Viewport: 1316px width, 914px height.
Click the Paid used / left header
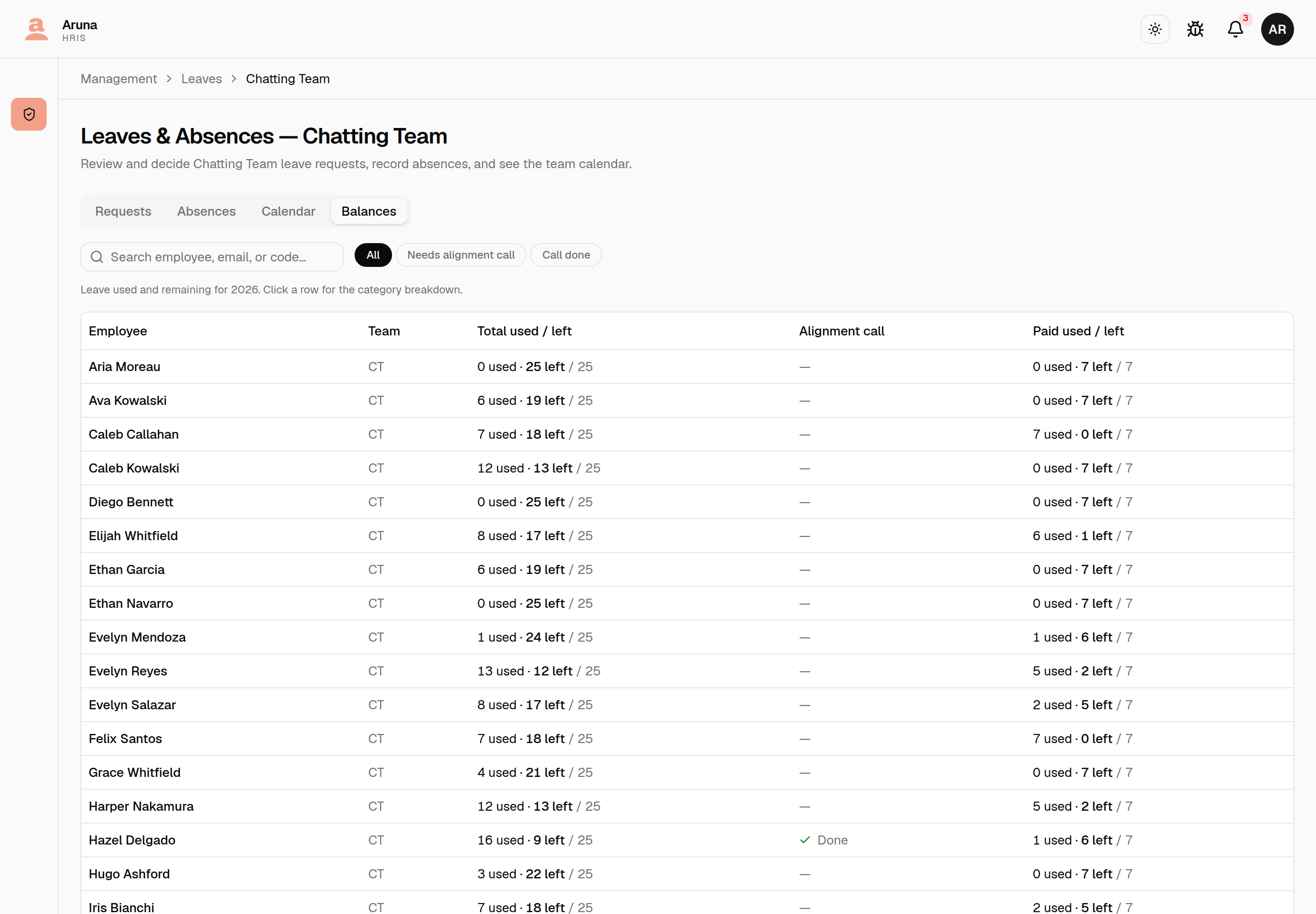1078,331
